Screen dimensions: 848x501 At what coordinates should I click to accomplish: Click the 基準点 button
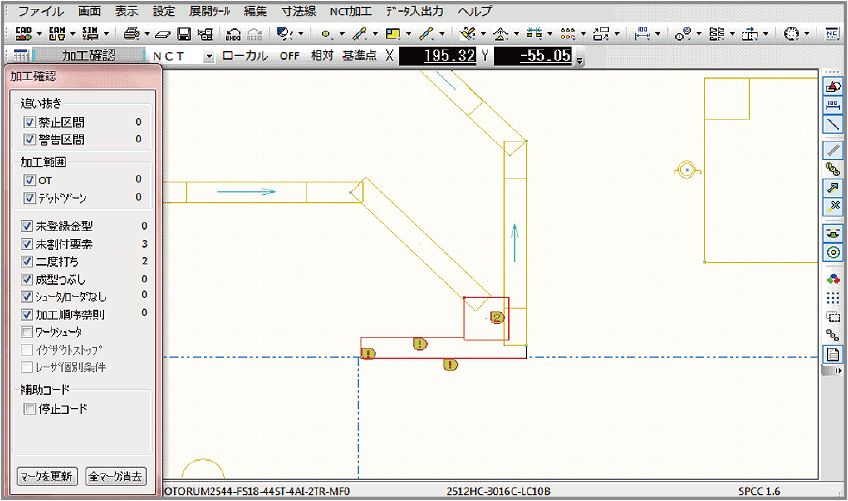click(x=359, y=55)
